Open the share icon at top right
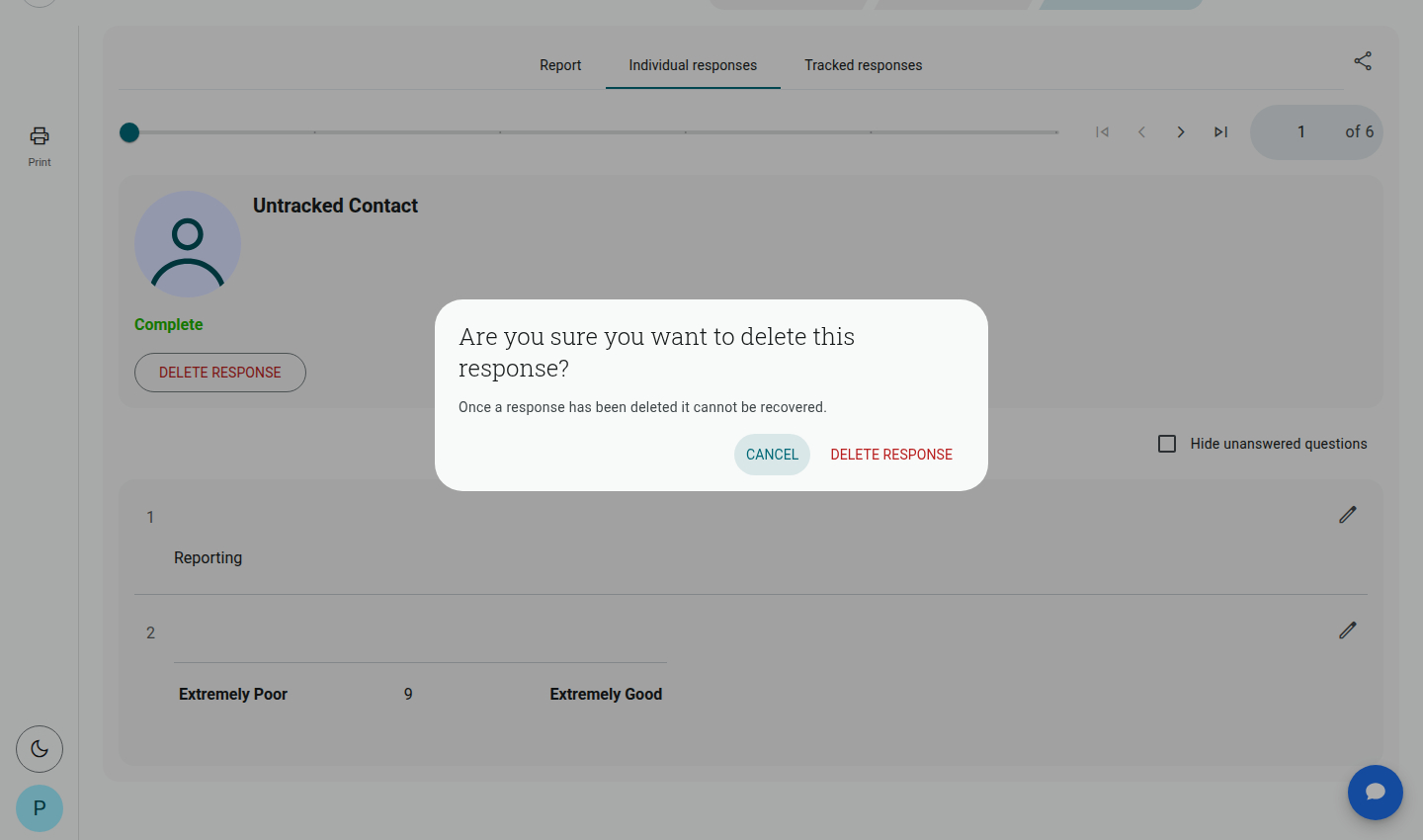This screenshot has width=1423, height=840. click(1363, 61)
